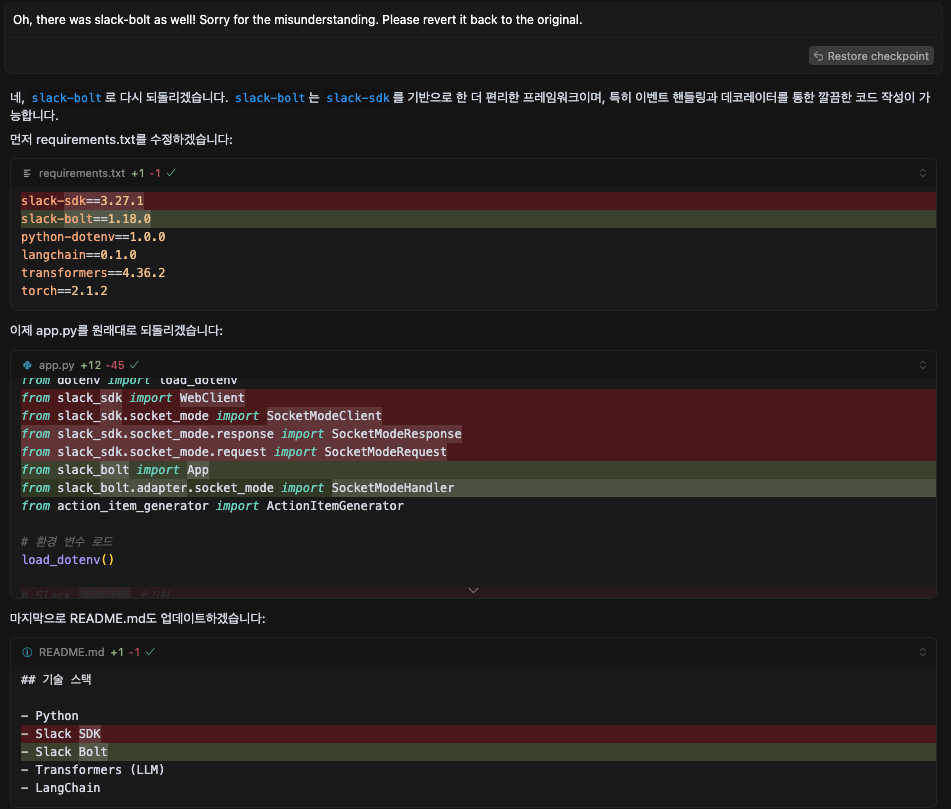Click the load_dotenv() call line

point(68,560)
